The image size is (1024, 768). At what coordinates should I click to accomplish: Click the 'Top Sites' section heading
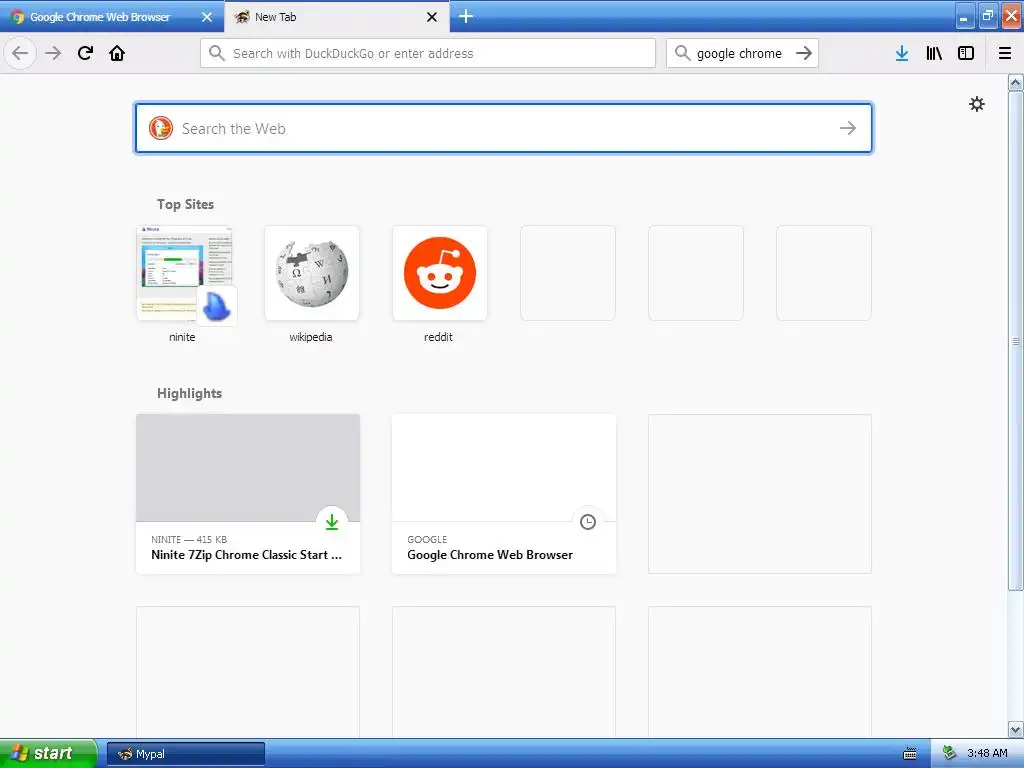pos(185,204)
